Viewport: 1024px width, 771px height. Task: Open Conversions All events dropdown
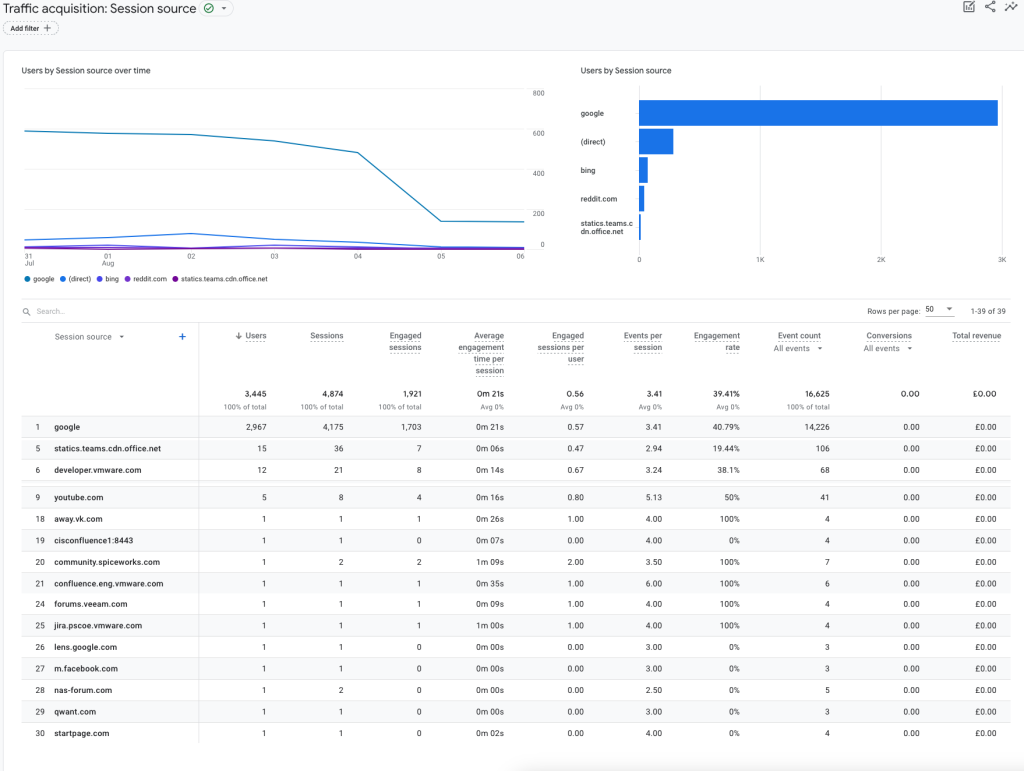[888, 349]
